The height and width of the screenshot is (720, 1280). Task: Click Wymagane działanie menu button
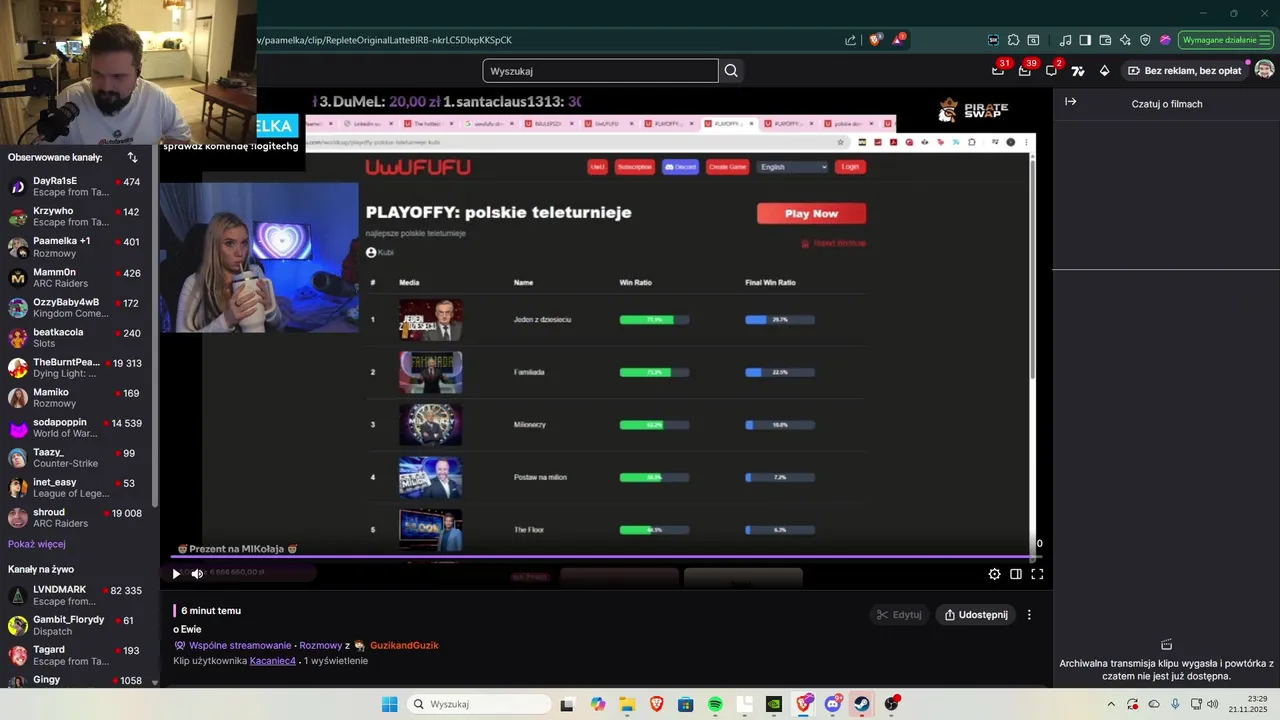coord(1225,40)
